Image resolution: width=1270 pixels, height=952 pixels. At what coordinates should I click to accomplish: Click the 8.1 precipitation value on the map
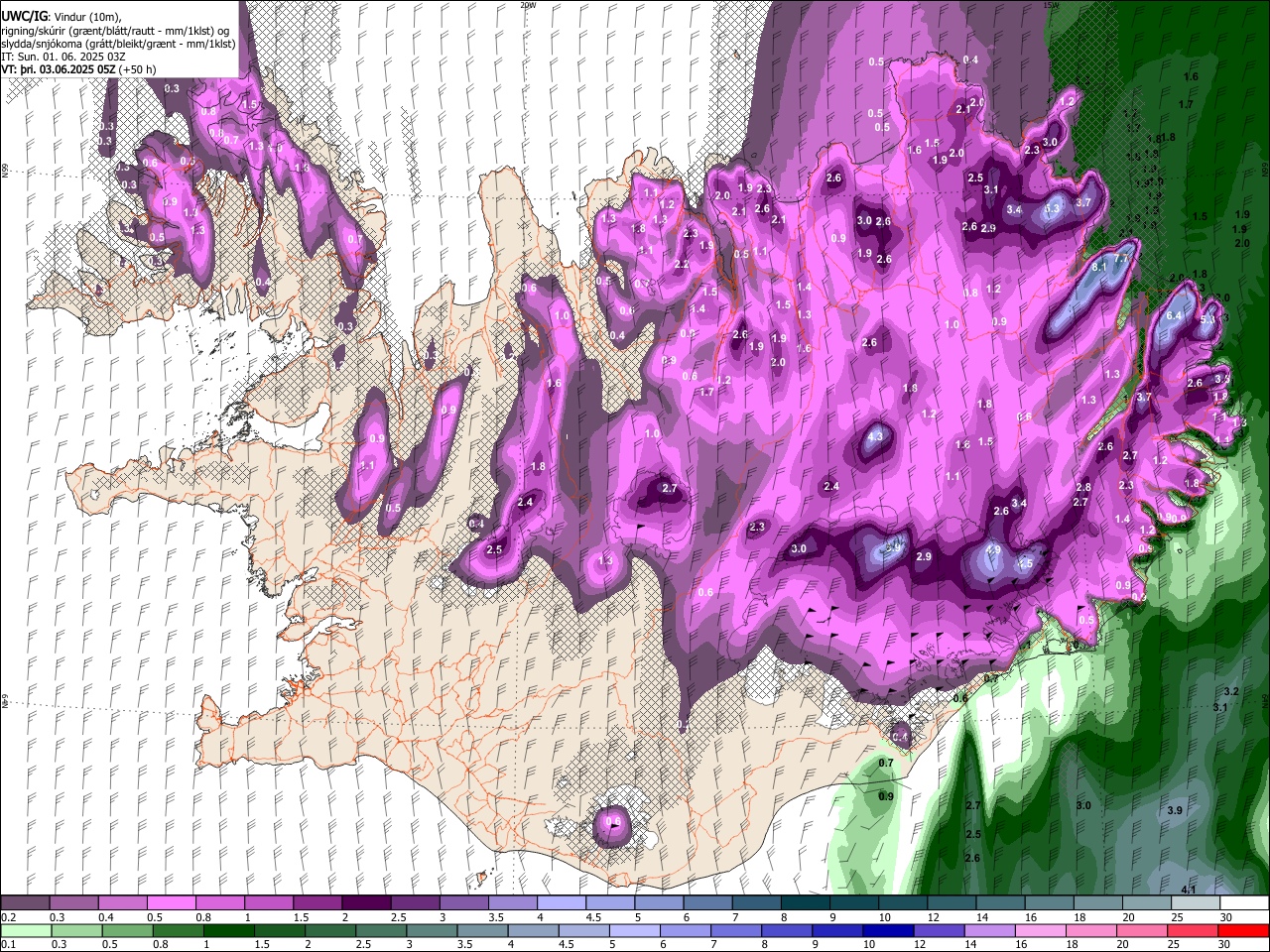tap(1099, 268)
